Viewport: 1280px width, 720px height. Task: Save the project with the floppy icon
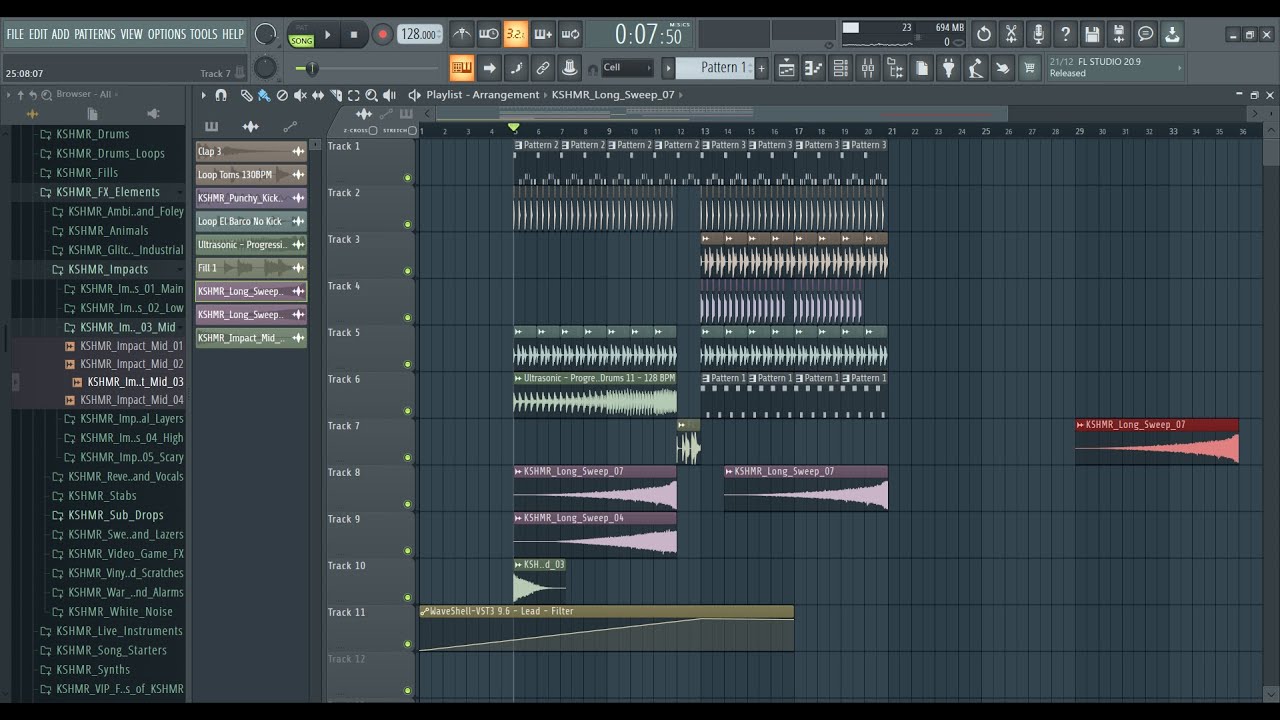click(1092, 34)
